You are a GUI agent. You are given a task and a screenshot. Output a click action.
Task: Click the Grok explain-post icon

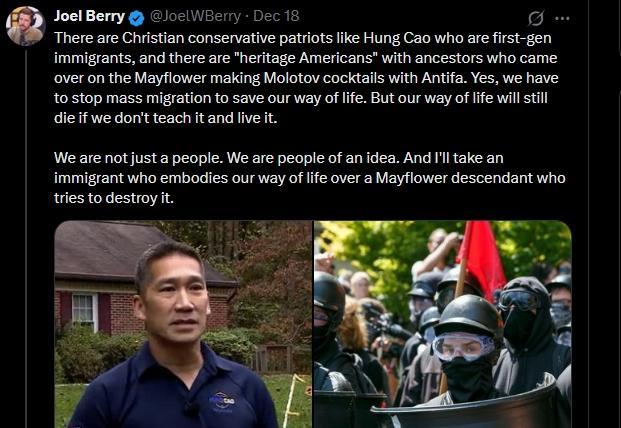pos(536,18)
